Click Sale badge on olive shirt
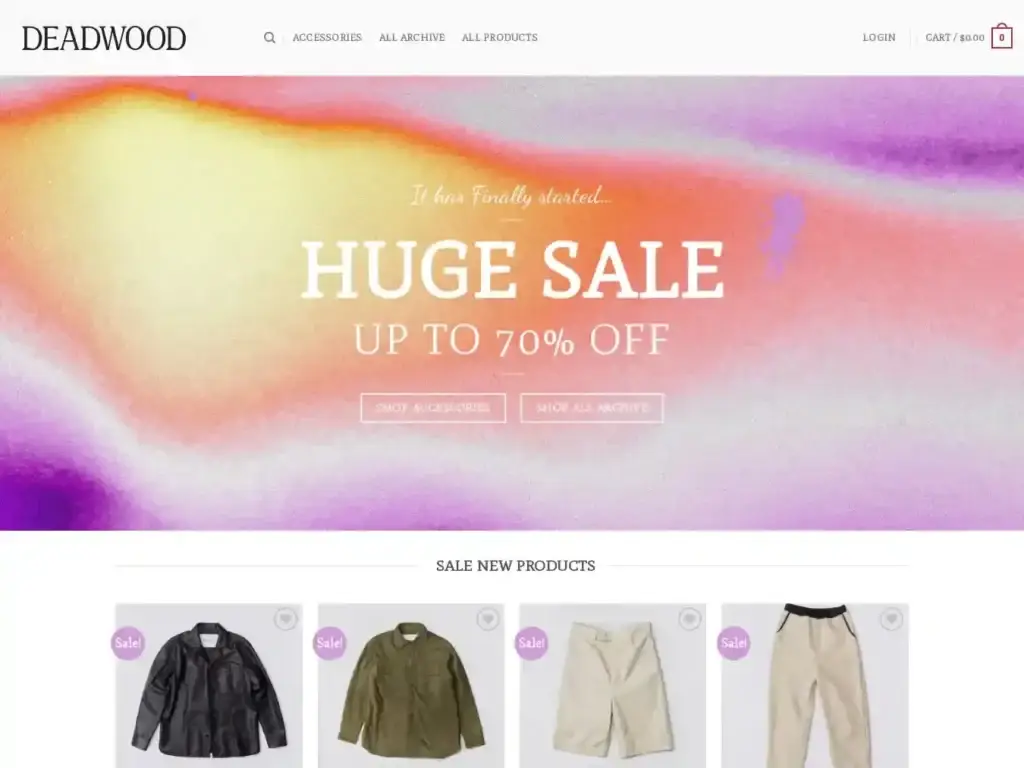Screen dimensions: 1024x768 pos(330,643)
